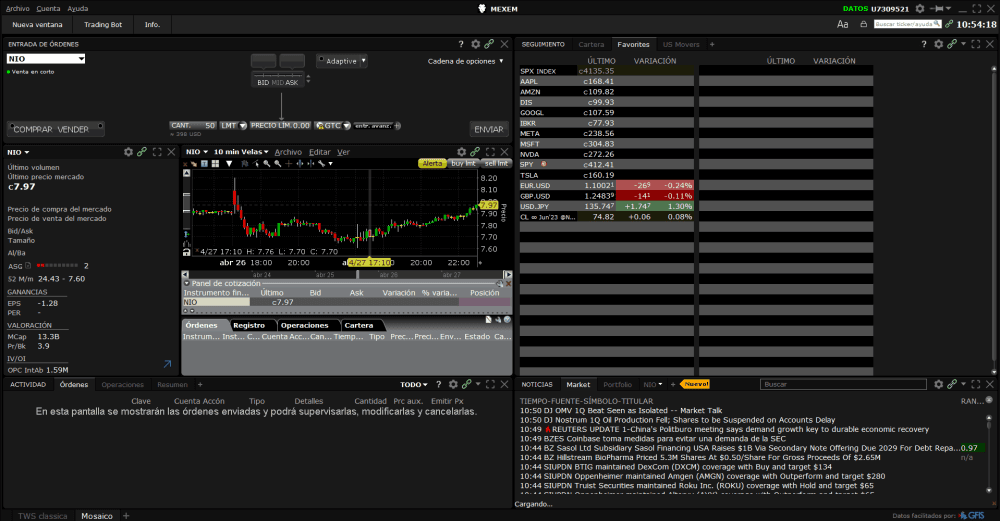The image size is (1000, 521).
Task: Select the crosshair tool in chart toolbar
Action: coord(288,164)
